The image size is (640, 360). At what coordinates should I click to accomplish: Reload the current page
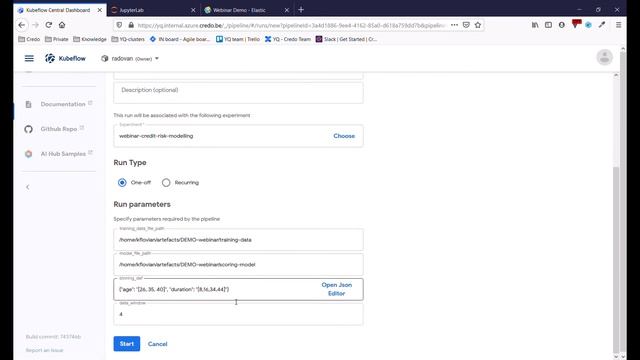tap(49, 25)
